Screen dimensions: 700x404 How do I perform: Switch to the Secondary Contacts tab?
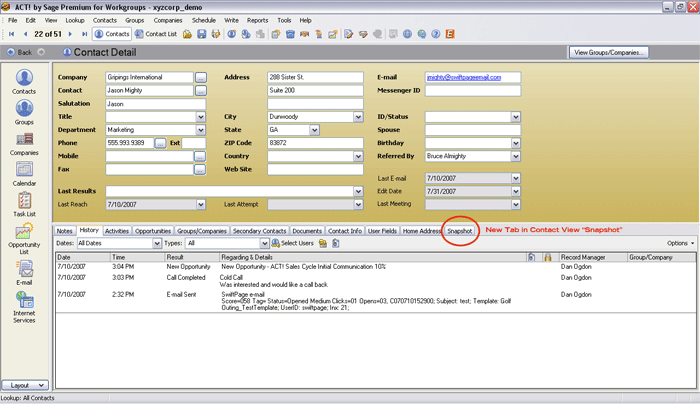[259, 231]
